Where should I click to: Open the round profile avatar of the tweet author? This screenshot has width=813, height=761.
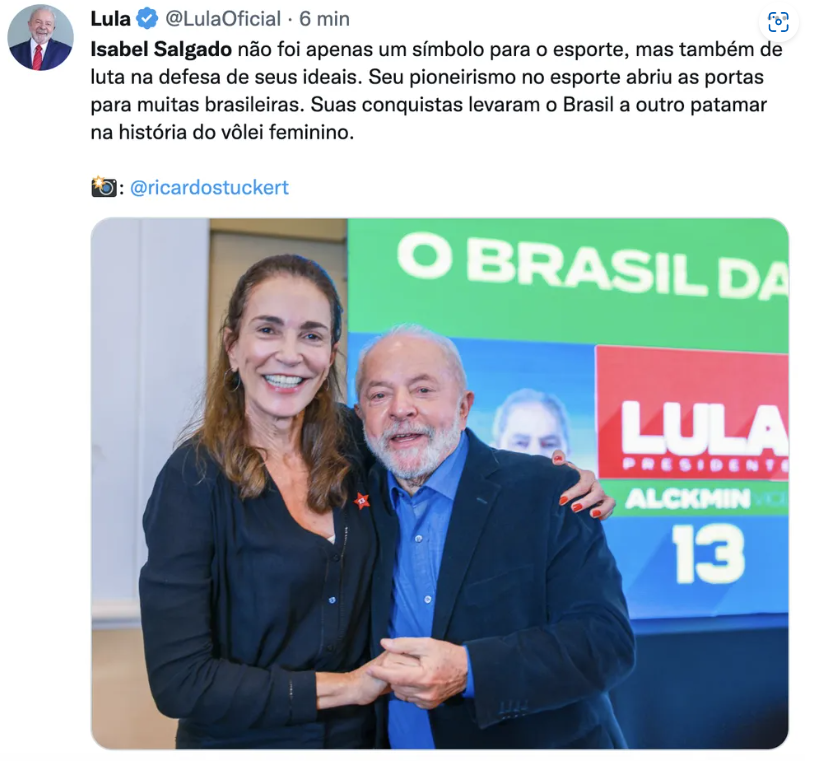[x=40, y=37]
